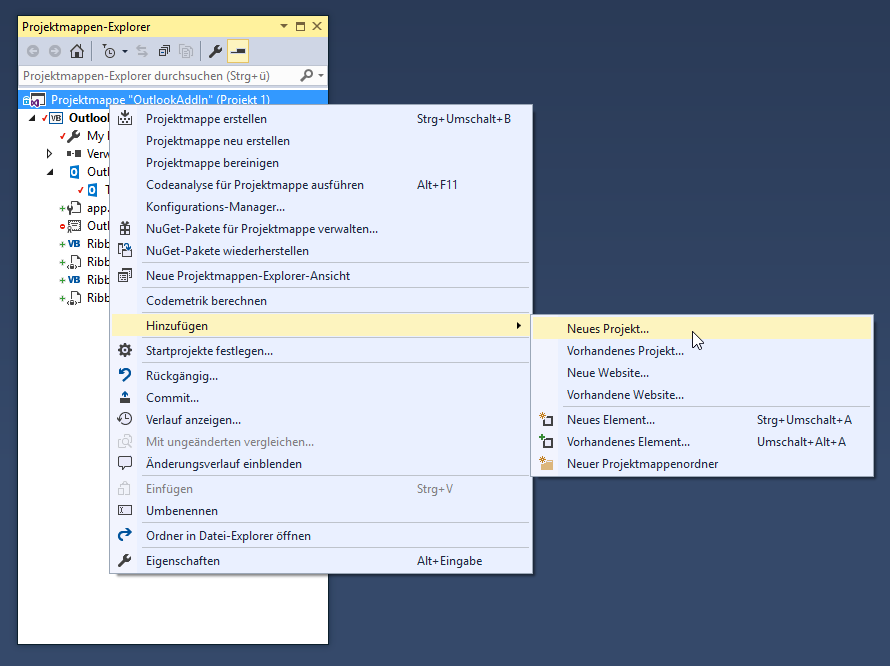The image size is (890, 666).
Task: Click the Alt+Eingabe shortcut text
Action: [x=450, y=561]
